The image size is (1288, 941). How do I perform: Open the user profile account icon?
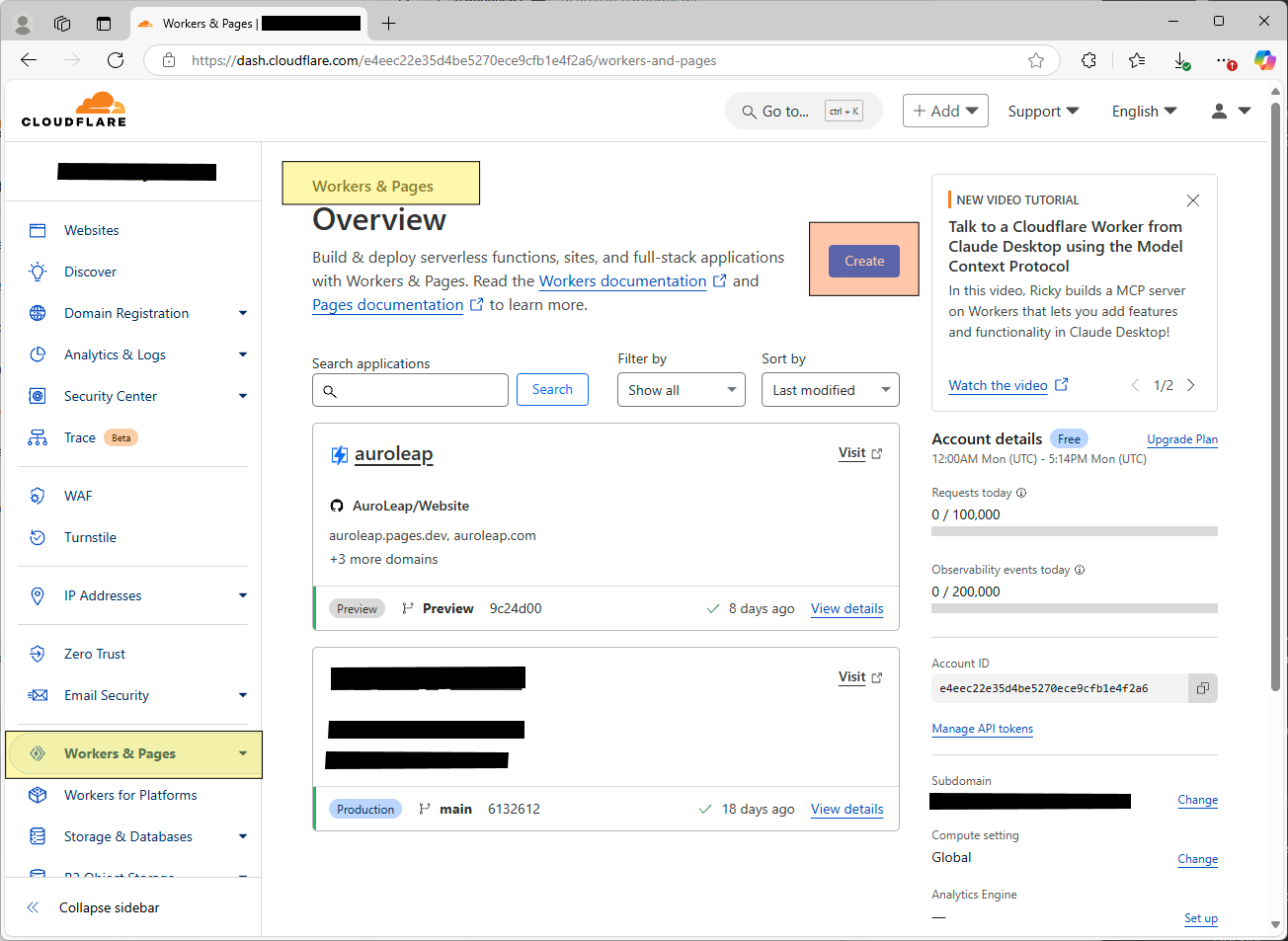pos(1220,112)
